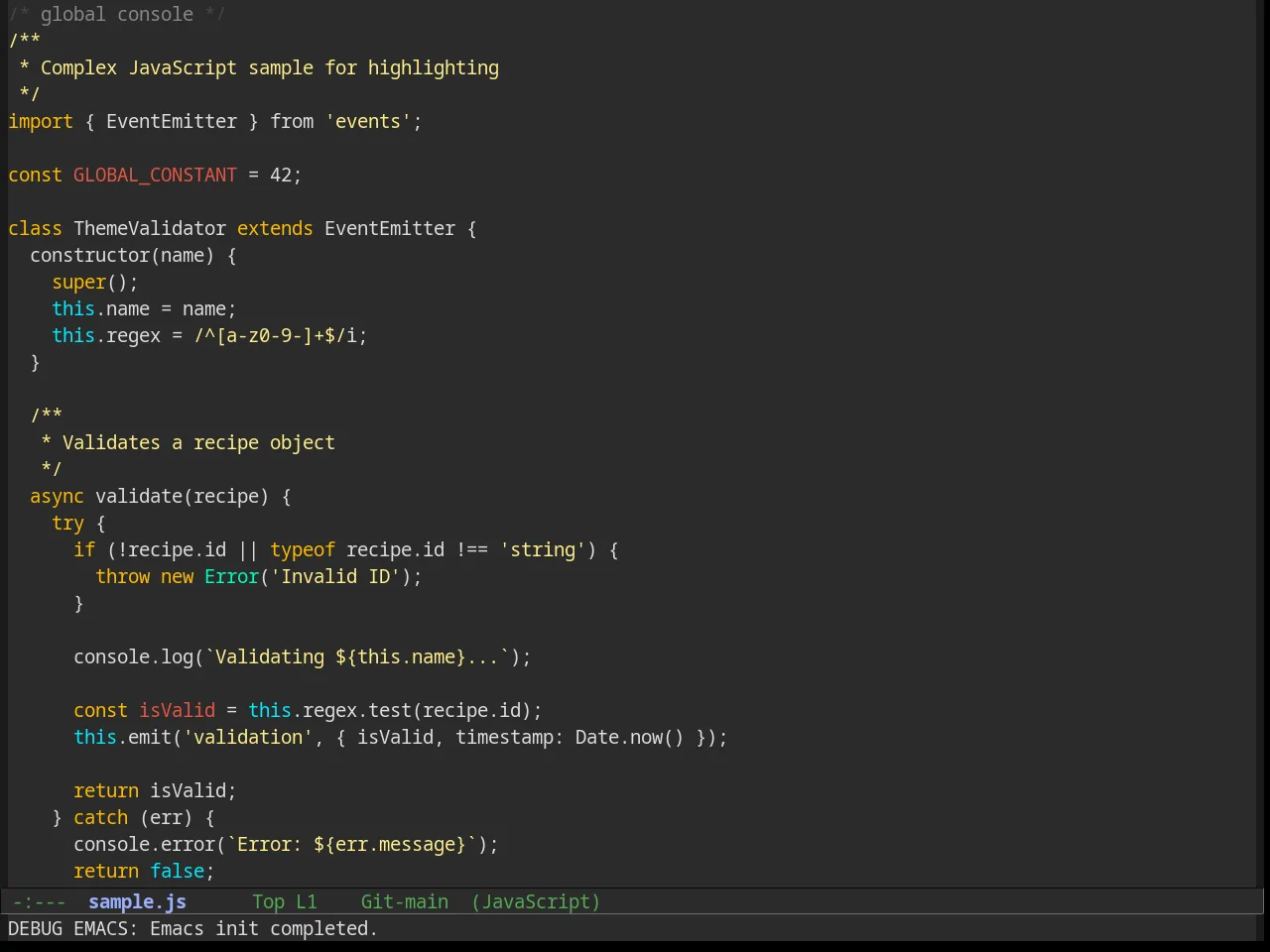Viewport: 1270px width, 952px height.
Task: Place cursor on 'global console' comment
Action: [x=117, y=14]
